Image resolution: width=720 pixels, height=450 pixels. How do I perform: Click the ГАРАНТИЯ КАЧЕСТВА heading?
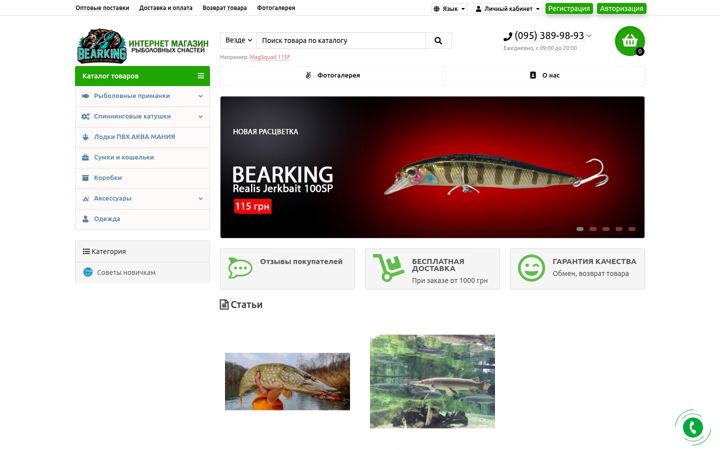pos(594,262)
